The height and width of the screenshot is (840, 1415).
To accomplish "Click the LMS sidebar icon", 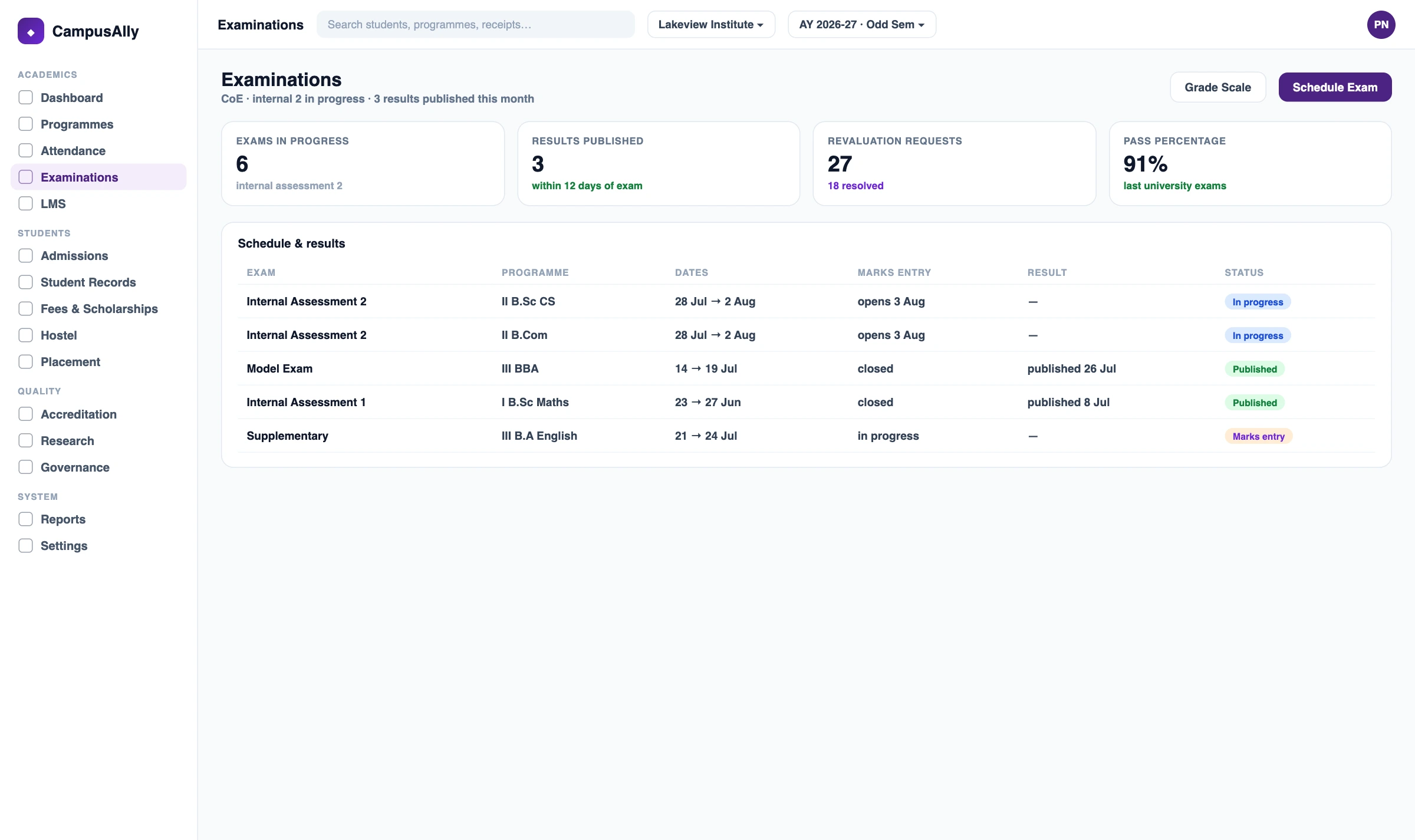I will (x=25, y=203).
